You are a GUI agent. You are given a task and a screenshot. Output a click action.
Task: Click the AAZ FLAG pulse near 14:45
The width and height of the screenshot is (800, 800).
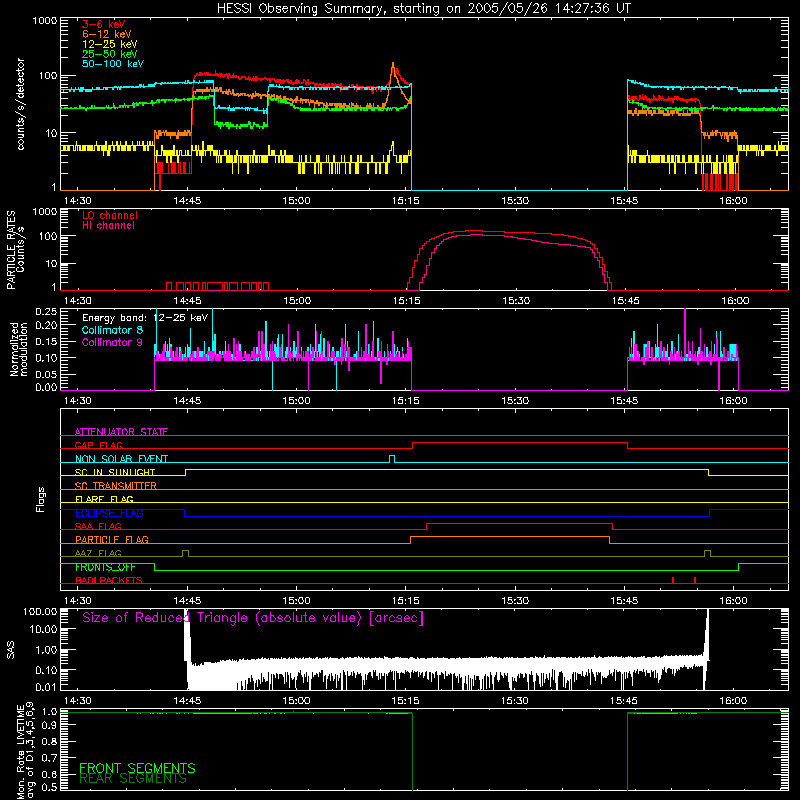coord(185,553)
